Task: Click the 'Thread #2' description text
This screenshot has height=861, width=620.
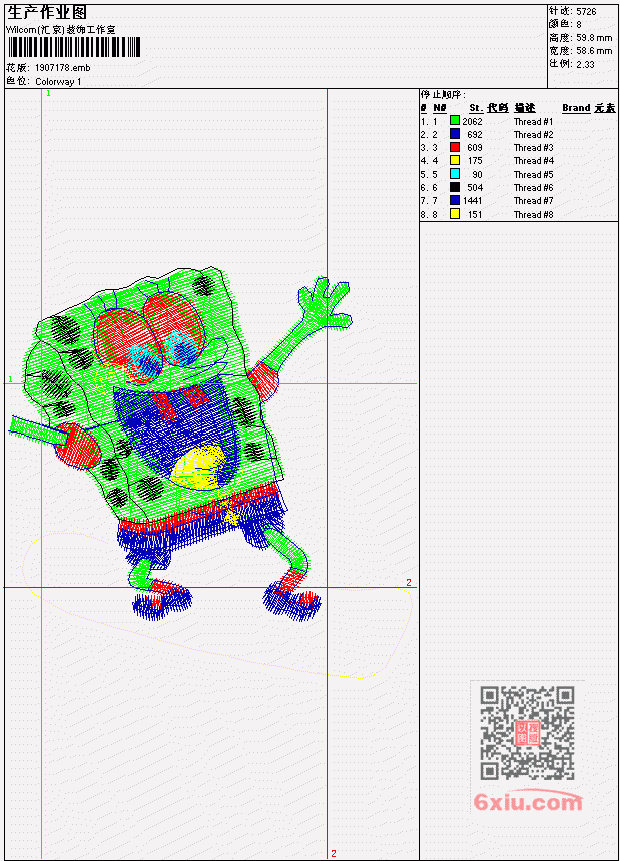Action: pyautogui.click(x=533, y=135)
